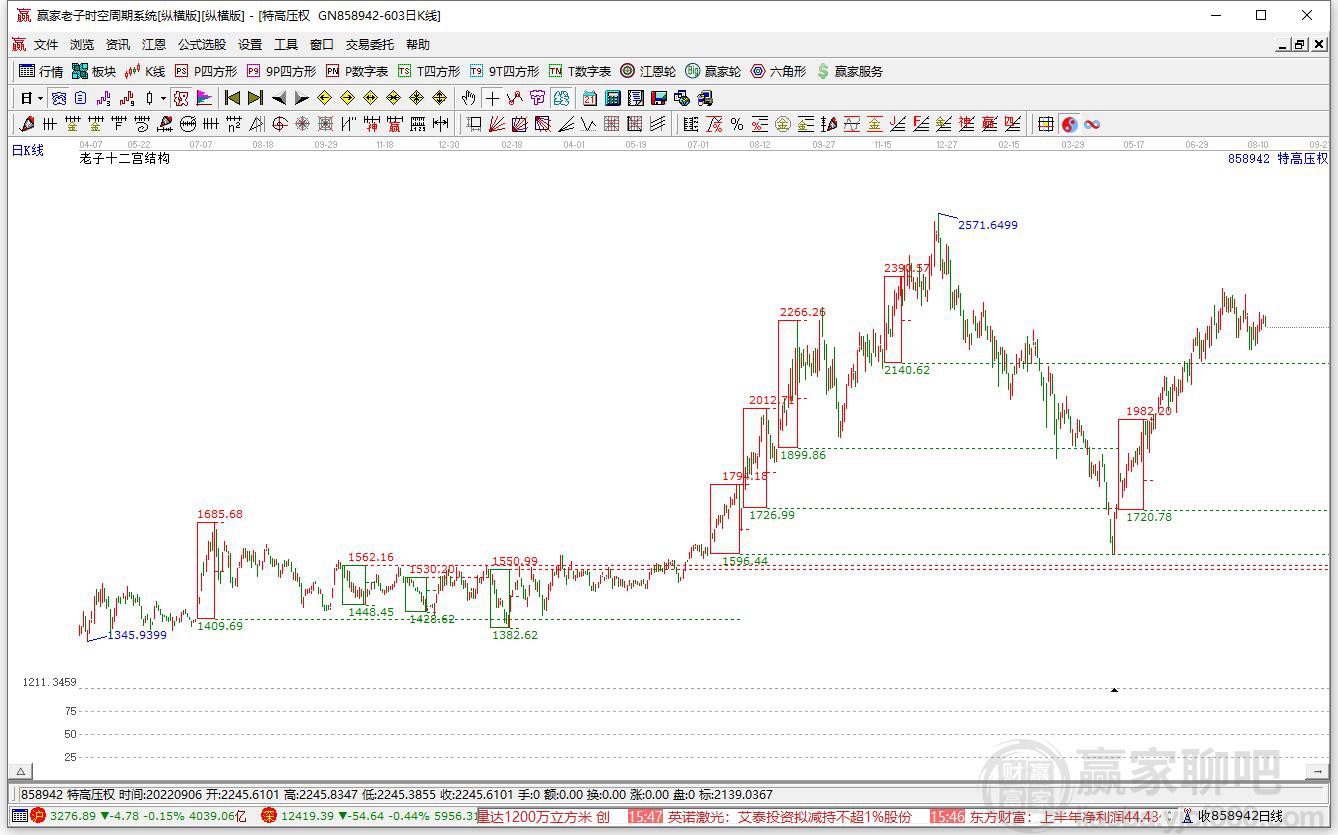Click the flag-shaped color chart icon
Image resolution: width=1338 pixels, height=835 pixels.
[x=204, y=98]
